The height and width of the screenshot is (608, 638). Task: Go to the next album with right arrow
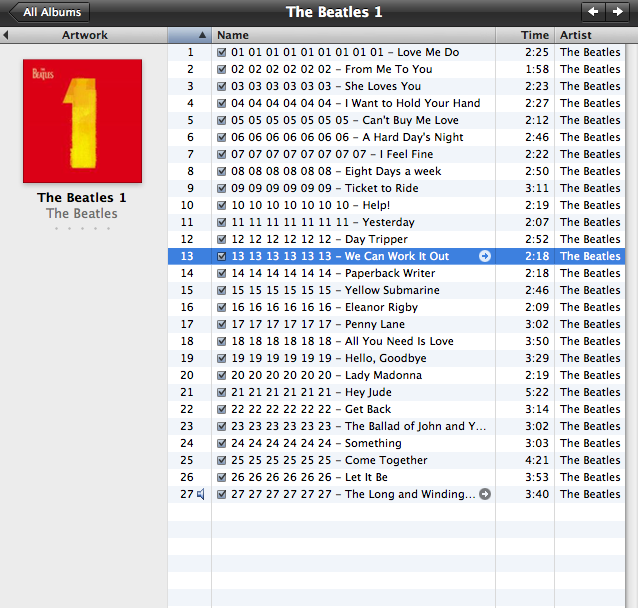pyautogui.click(x=617, y=12)
